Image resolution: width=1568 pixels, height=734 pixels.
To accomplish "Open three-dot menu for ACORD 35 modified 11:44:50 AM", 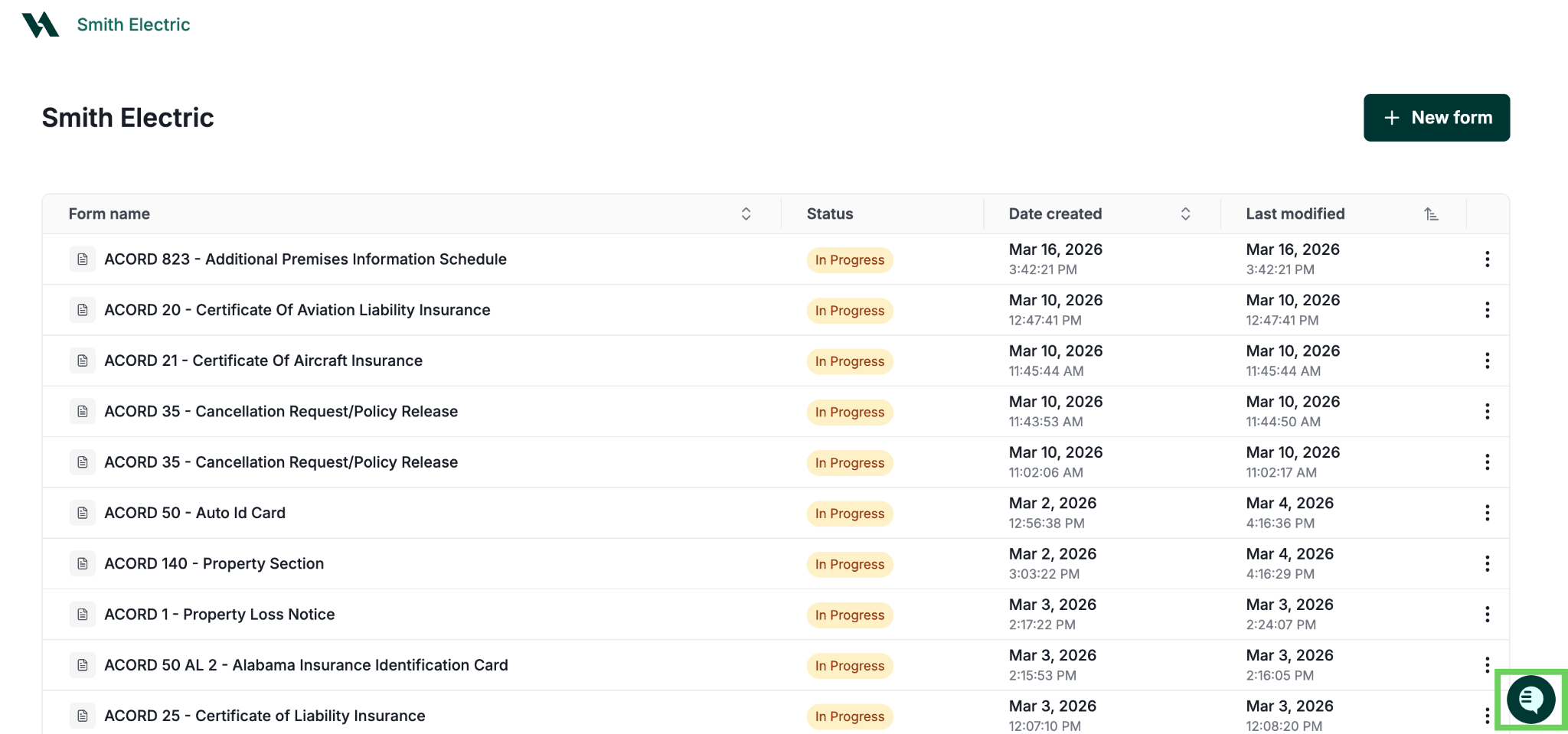I will point(1487,412).
